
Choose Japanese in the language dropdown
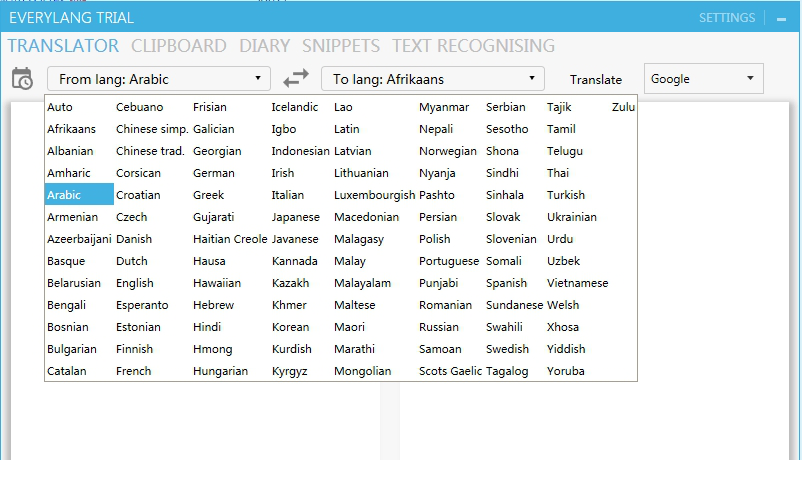[x=296, y=217]
